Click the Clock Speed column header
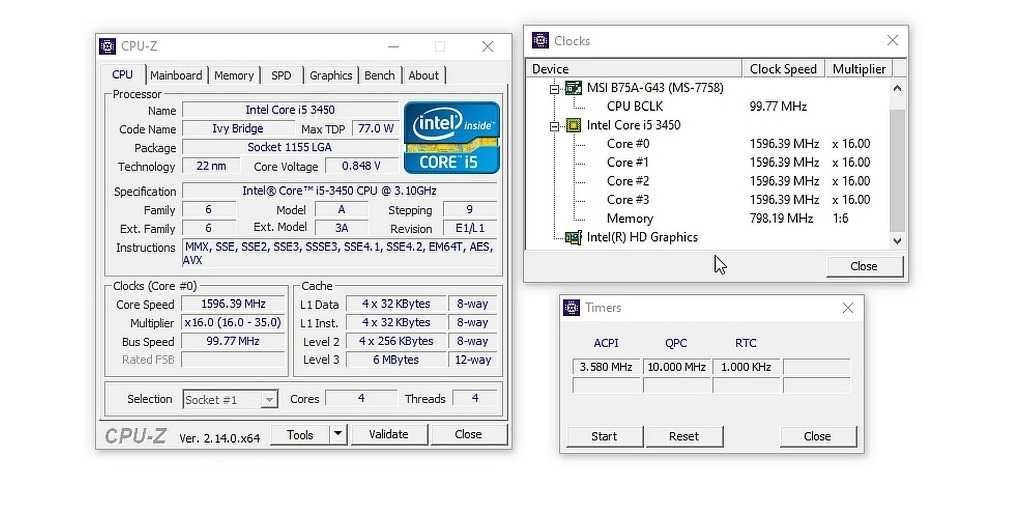 (x=783, y=69)
